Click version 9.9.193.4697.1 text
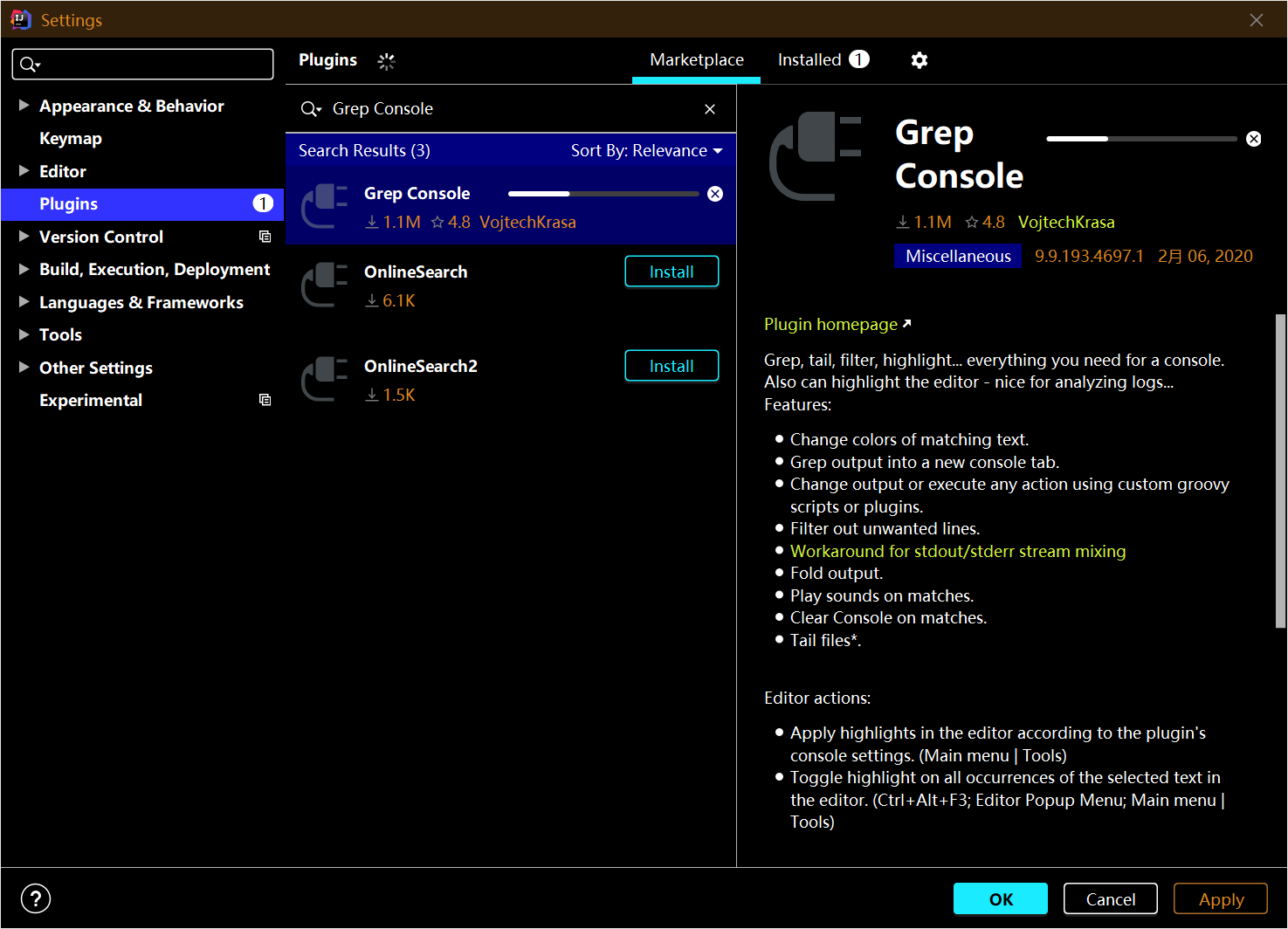The image size is (1288, 929). [1089, 256]
